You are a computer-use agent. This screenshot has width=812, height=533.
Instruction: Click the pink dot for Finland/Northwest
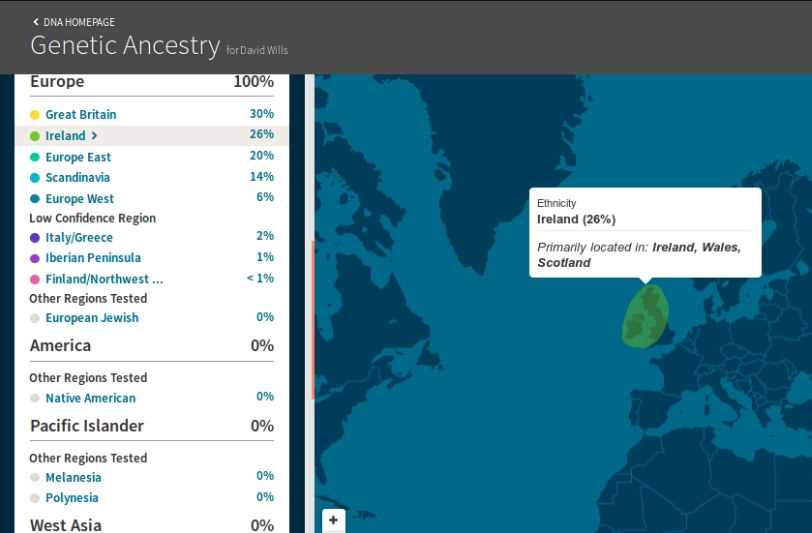pyautogui.click(x=35, y=279)
